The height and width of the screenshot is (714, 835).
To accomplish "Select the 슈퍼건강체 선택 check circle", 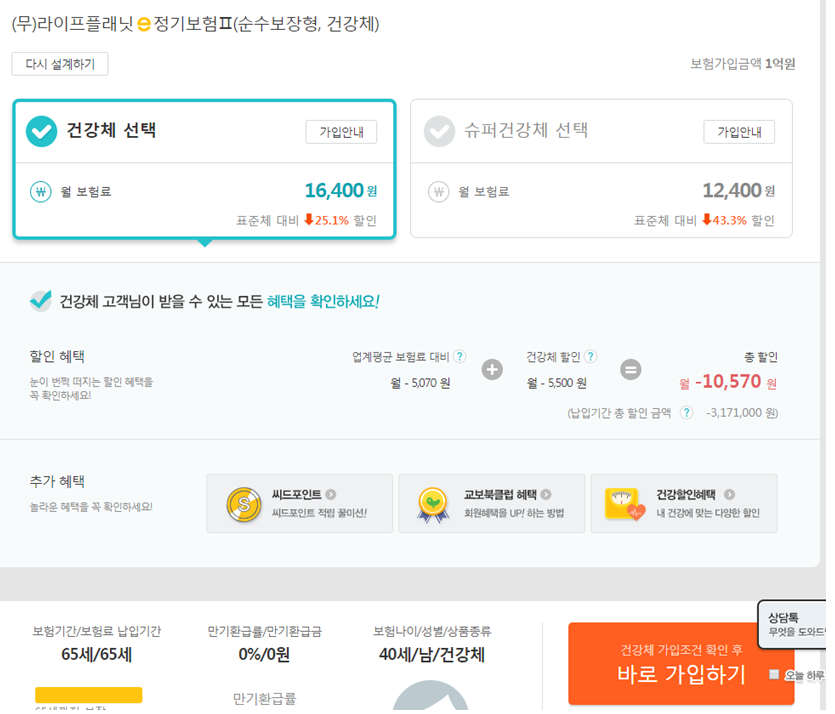I will coord(439,131).
